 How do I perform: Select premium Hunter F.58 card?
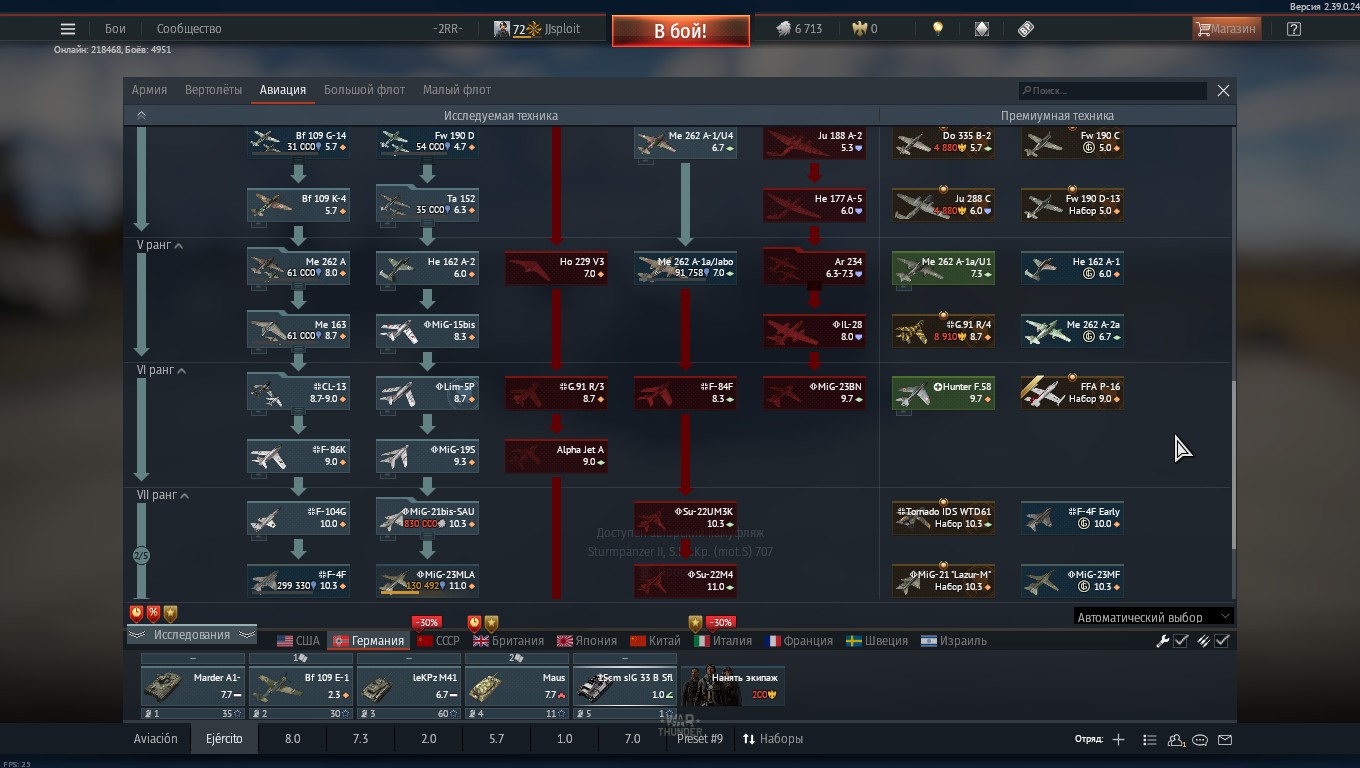[x=943, y=393]
